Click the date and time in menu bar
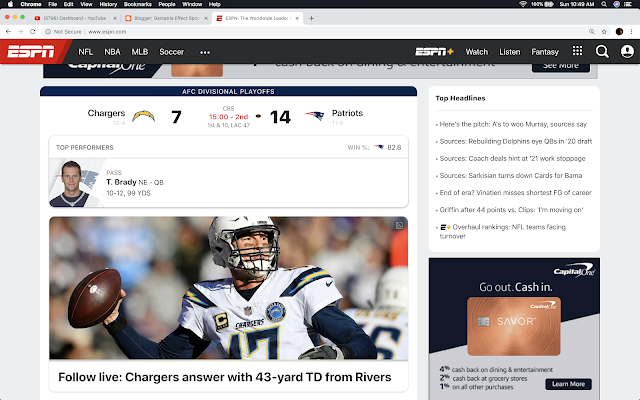This screenshot has width=640, height=400. [577, 4]
